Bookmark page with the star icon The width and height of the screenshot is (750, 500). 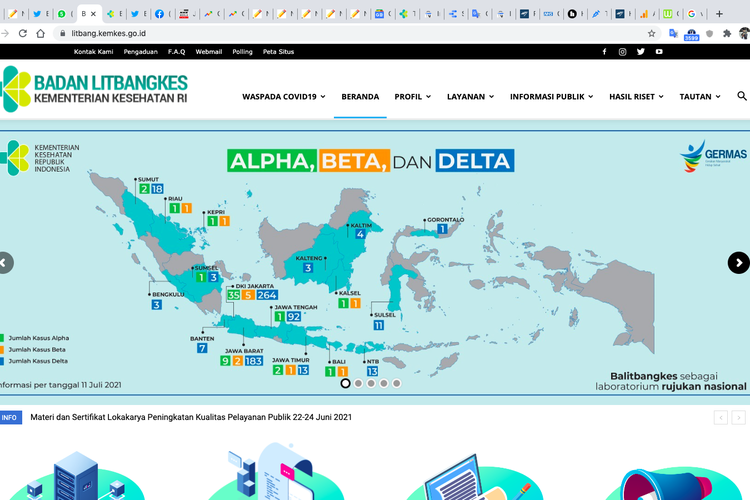point(652,33)
